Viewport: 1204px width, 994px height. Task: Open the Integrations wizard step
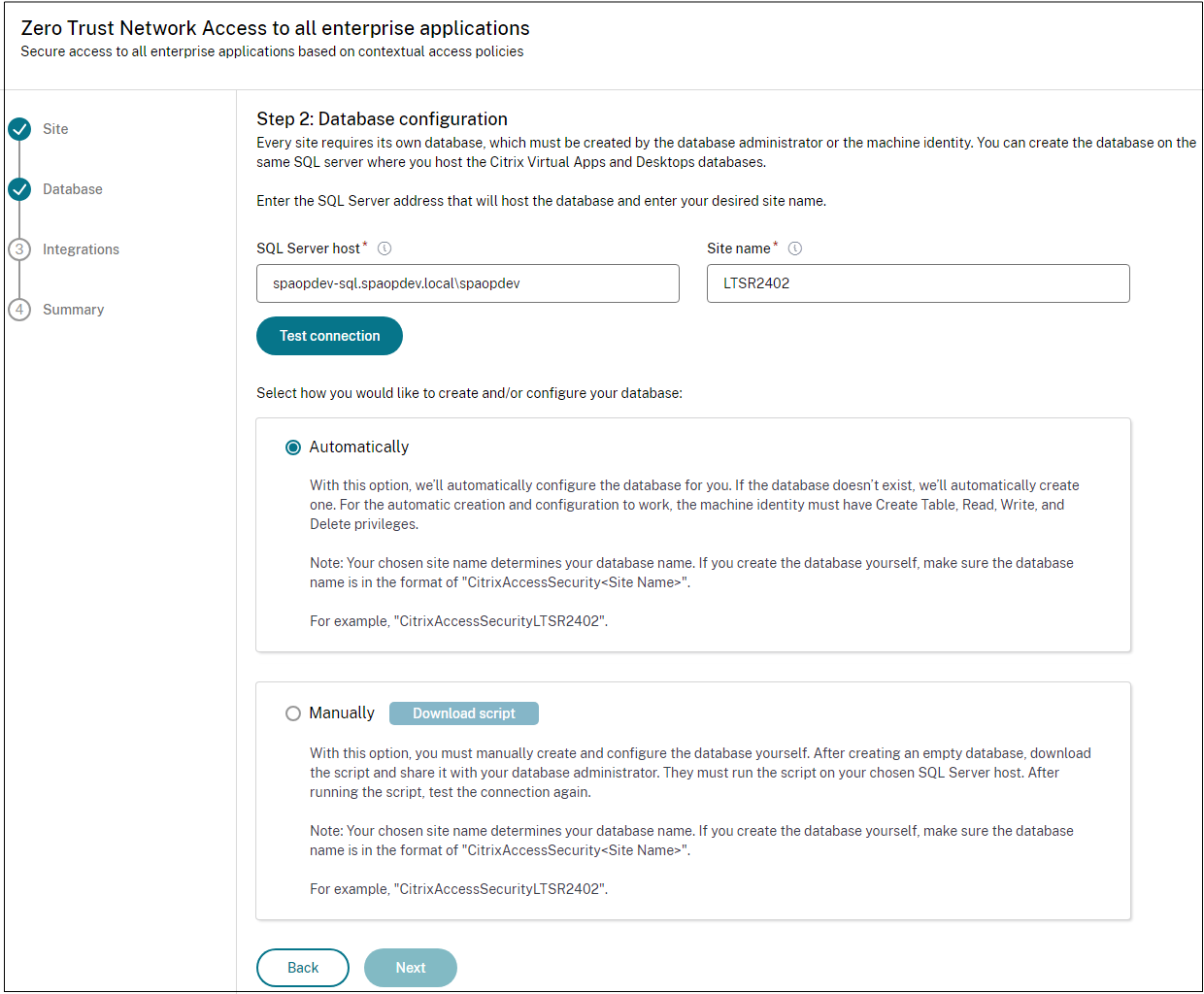tap(81, 249)
